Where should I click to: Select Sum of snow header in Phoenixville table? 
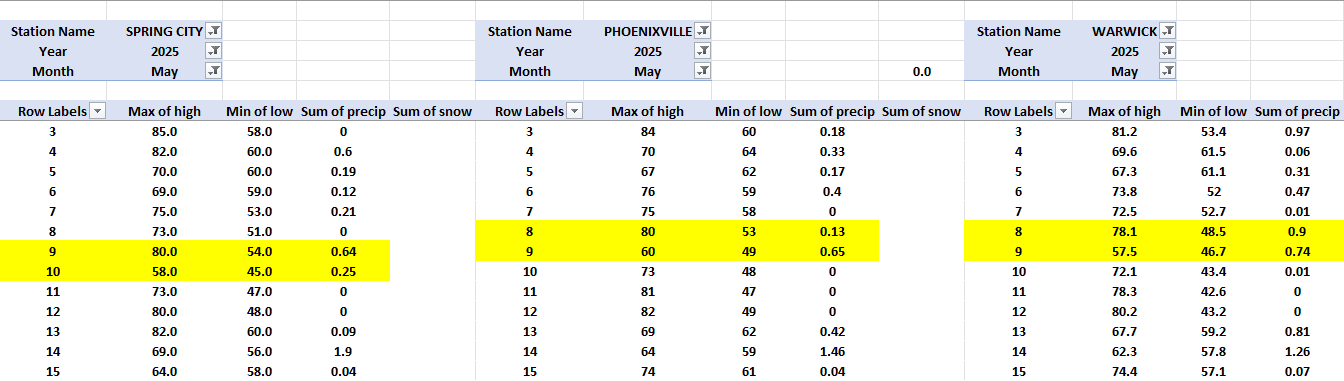922,111
